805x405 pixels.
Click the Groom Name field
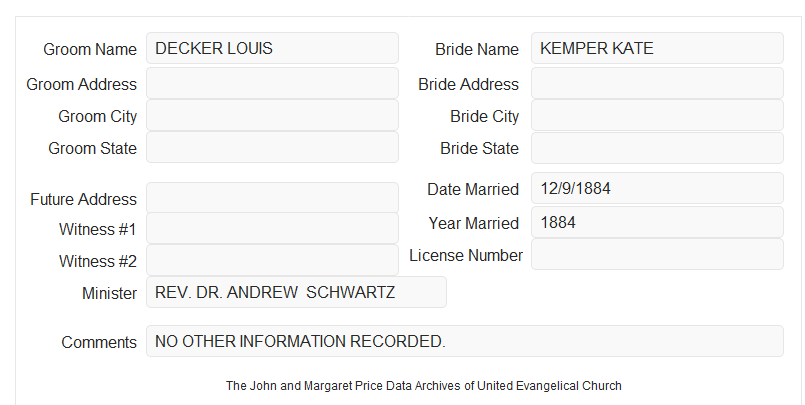click(x=272, y=48)
